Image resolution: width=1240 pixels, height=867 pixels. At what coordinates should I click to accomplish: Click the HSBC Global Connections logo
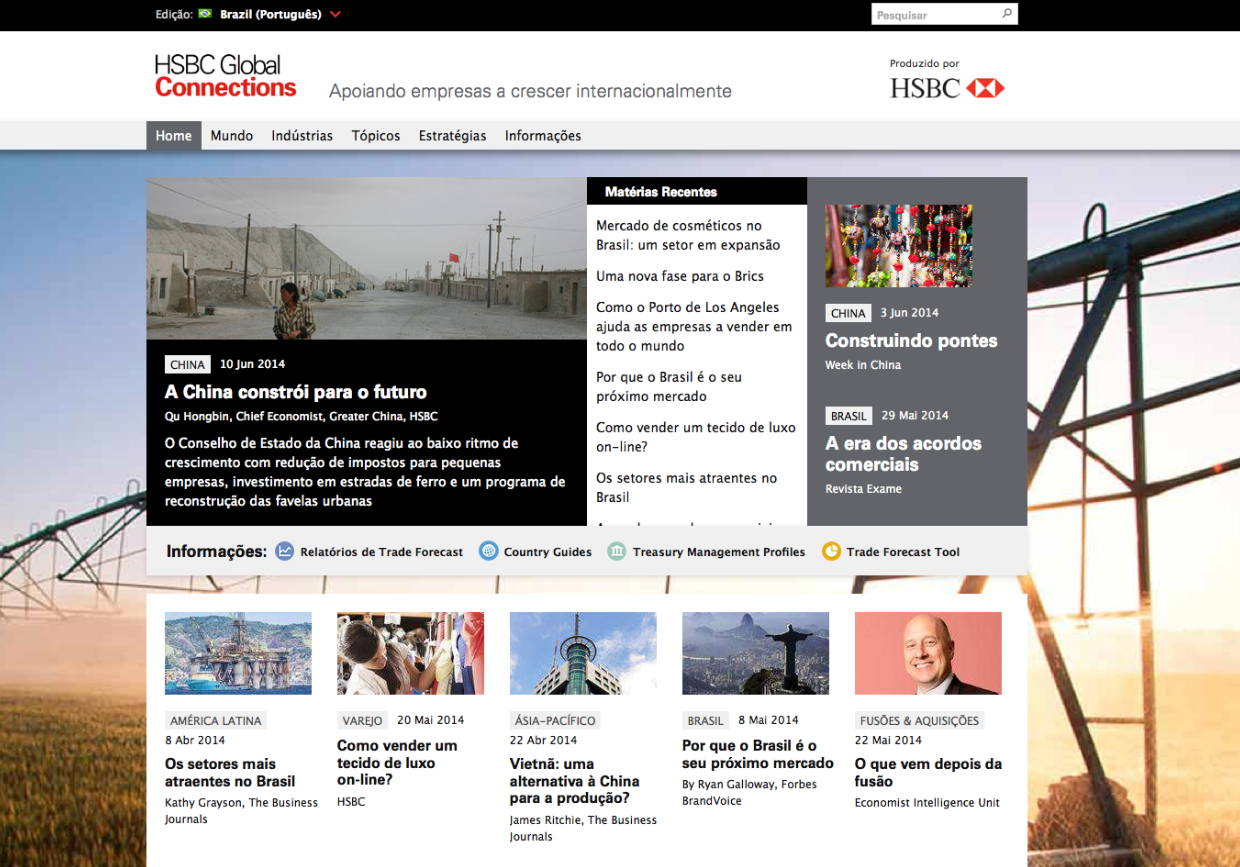[x=226, y=76]
